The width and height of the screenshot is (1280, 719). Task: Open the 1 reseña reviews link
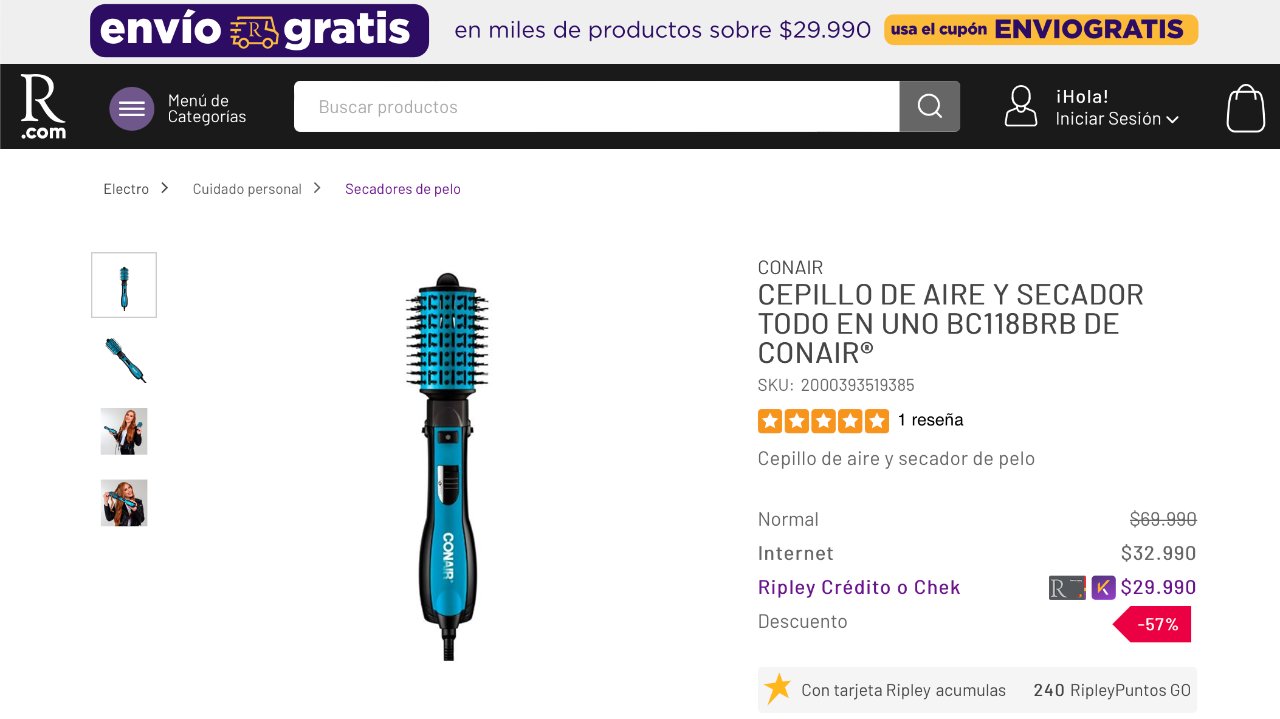click(x=931, y=420)
